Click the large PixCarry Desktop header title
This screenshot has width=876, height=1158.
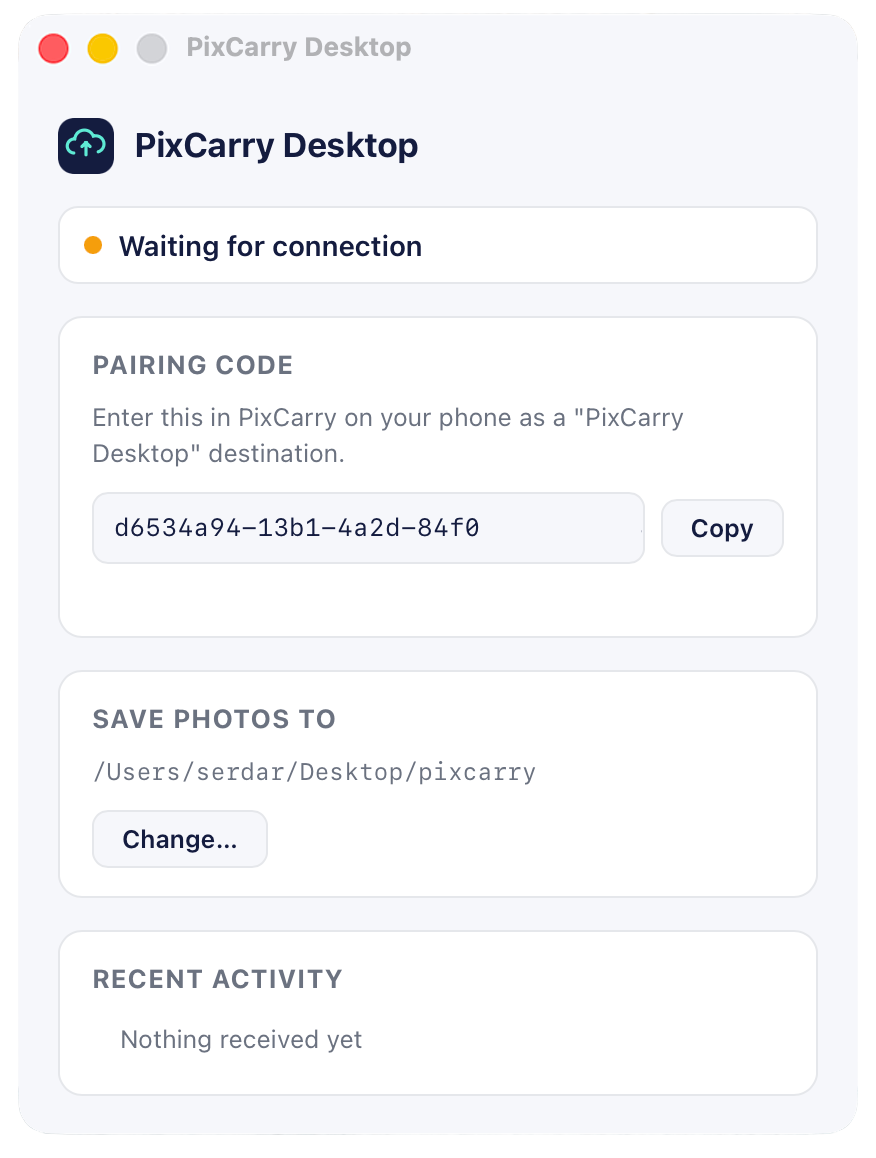click(276, 145)
